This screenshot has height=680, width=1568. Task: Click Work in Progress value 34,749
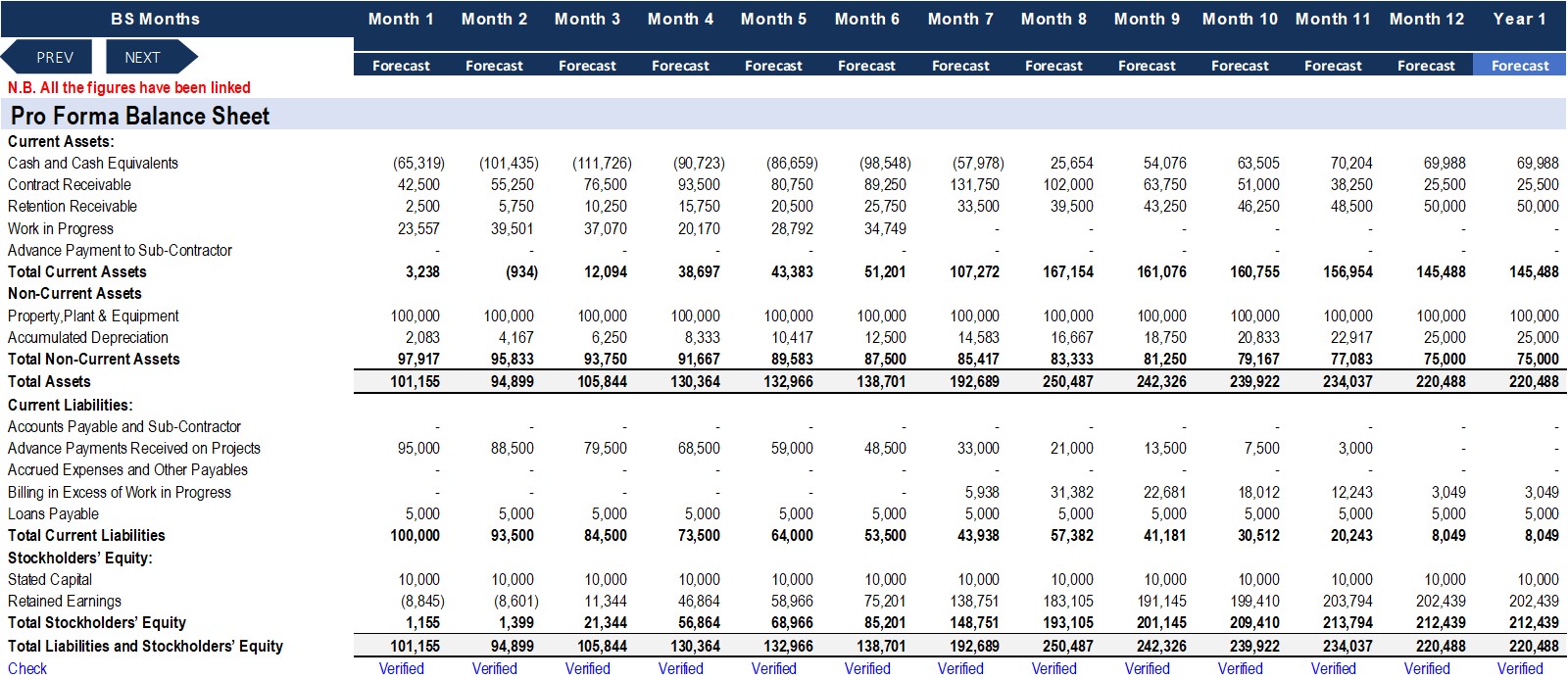point(885,228)
